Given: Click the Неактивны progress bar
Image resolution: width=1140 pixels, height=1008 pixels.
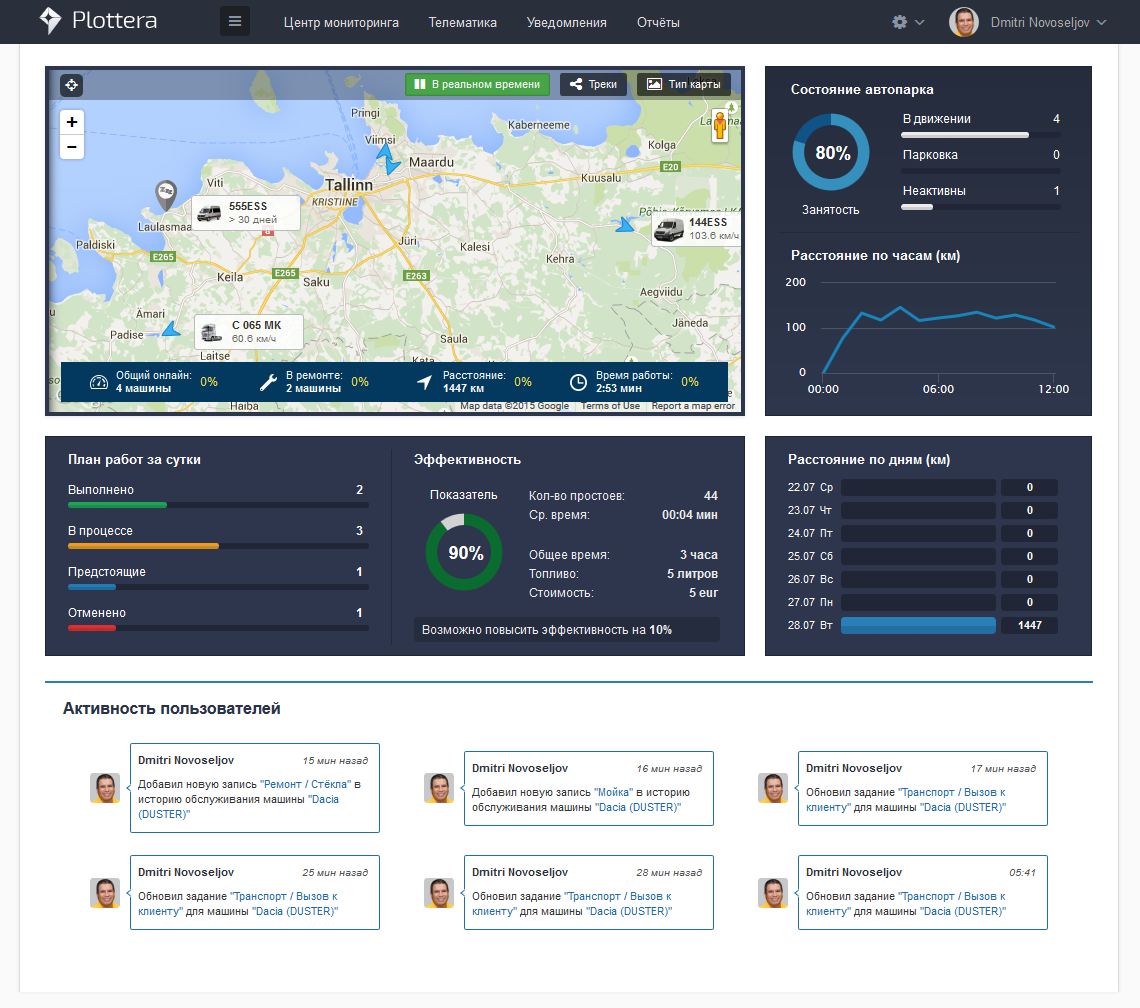Looking at the screenshot, I should click(980, 207).
